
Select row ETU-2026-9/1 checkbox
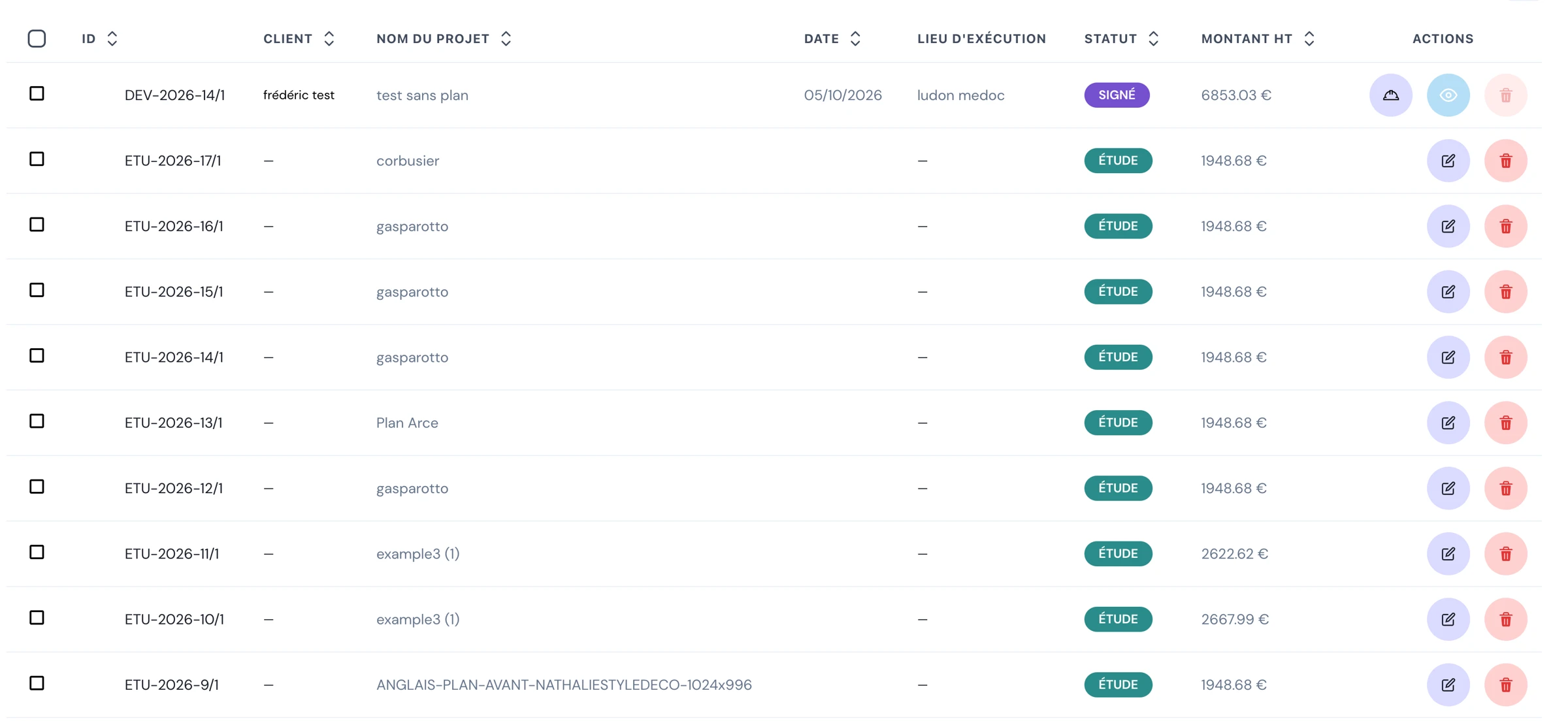(37, 683)
